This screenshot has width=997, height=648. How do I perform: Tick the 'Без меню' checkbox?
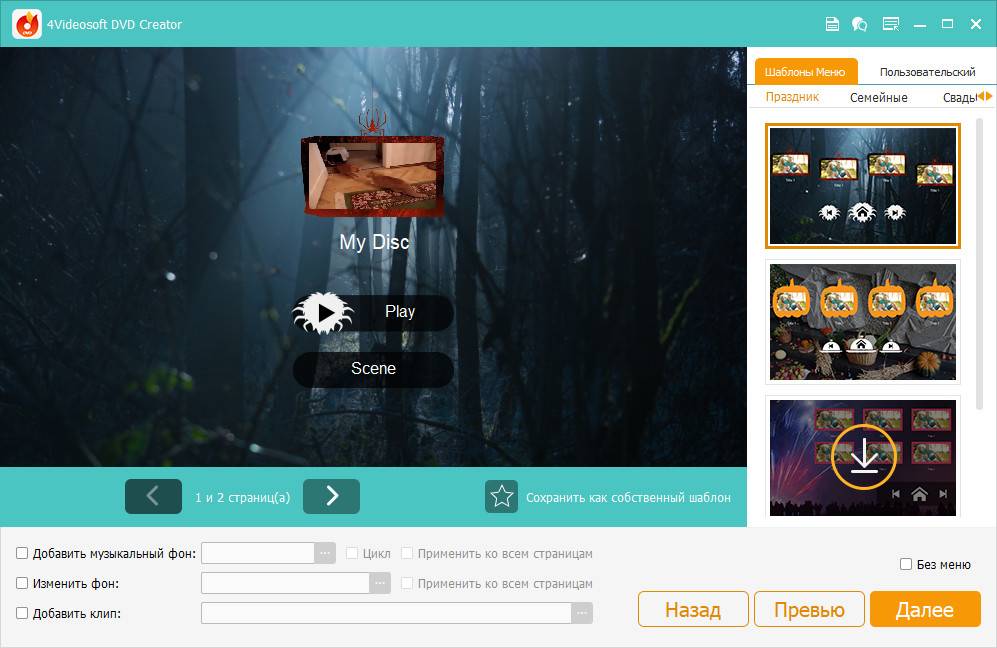click(x=906, y=564)
